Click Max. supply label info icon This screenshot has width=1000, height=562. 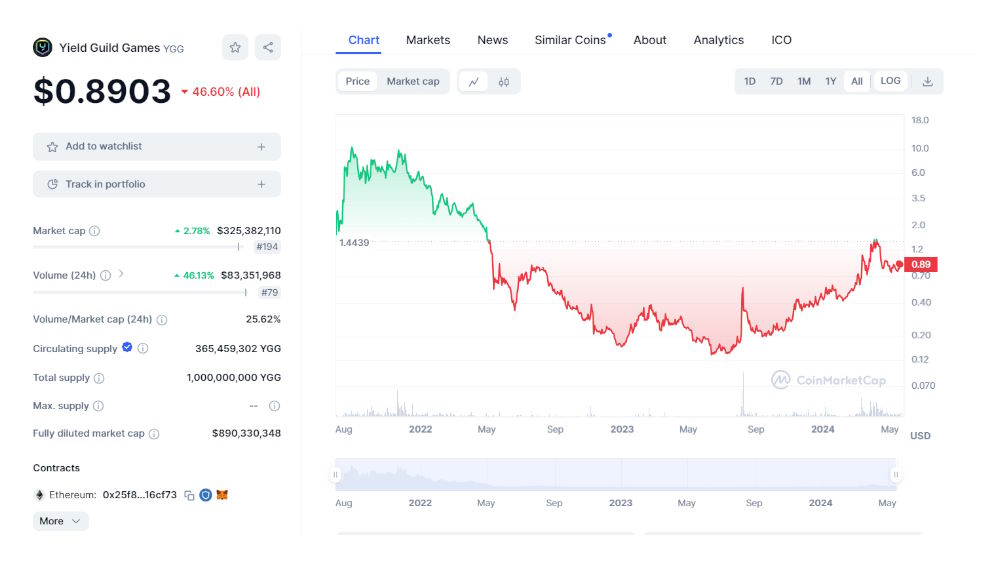[98, 406]
